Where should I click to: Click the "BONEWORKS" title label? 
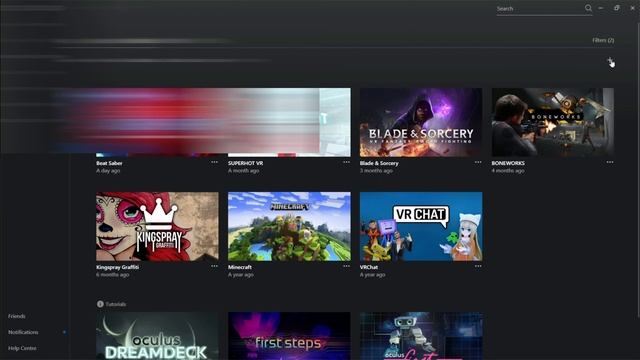pos(508,163)
